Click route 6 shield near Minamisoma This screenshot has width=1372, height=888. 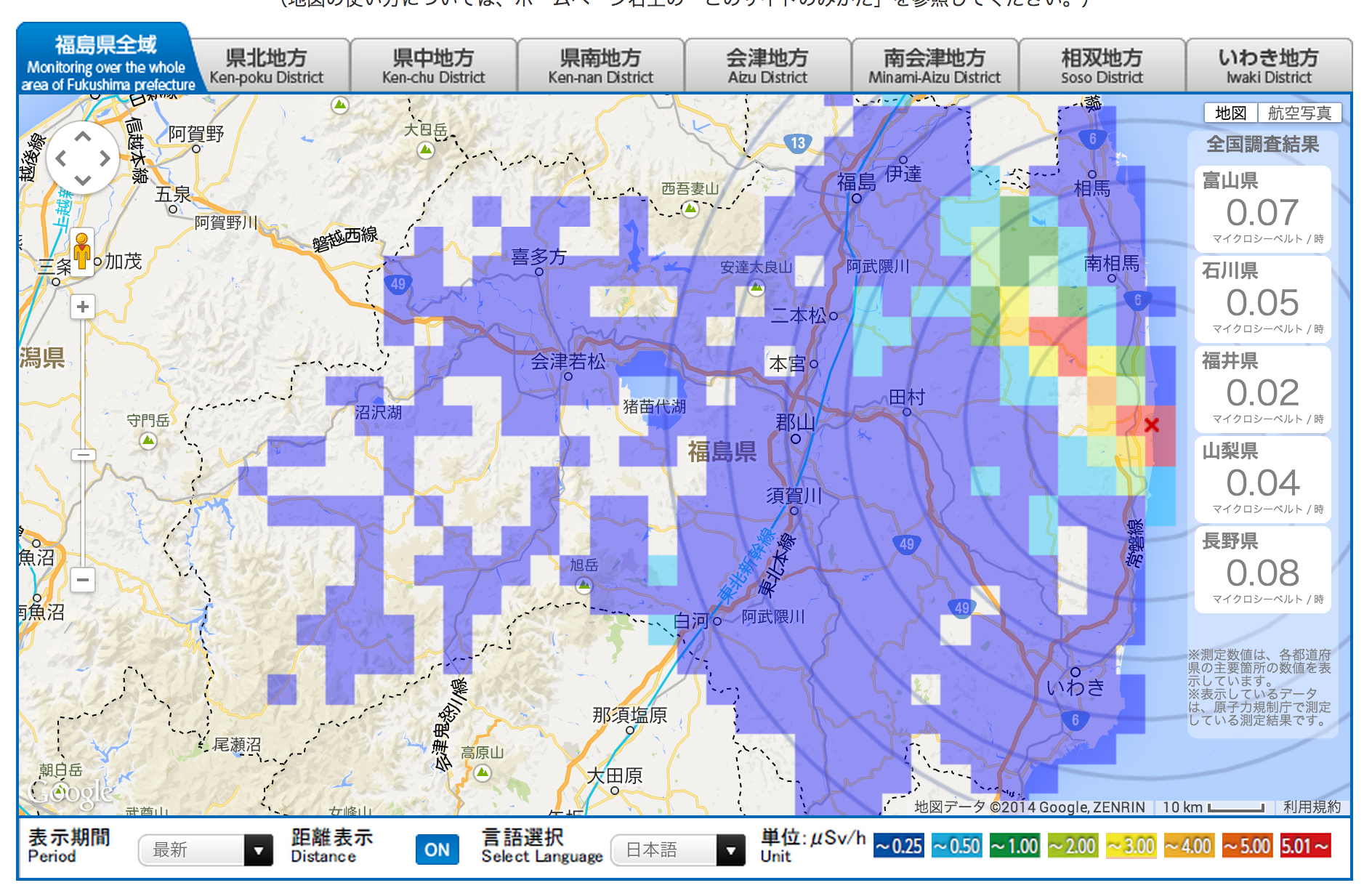pos(1138,299)
